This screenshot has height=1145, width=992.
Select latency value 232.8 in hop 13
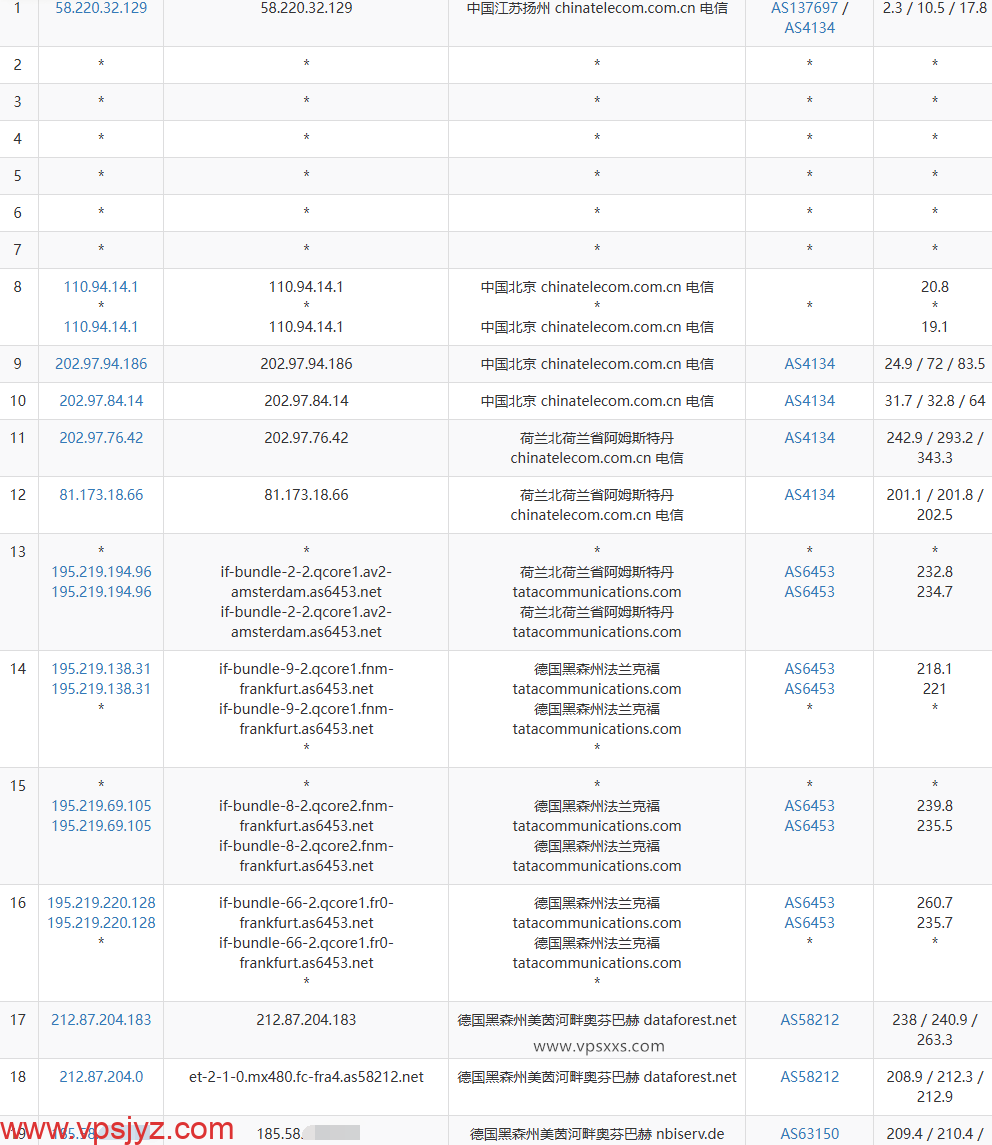[x=934, y=572]
